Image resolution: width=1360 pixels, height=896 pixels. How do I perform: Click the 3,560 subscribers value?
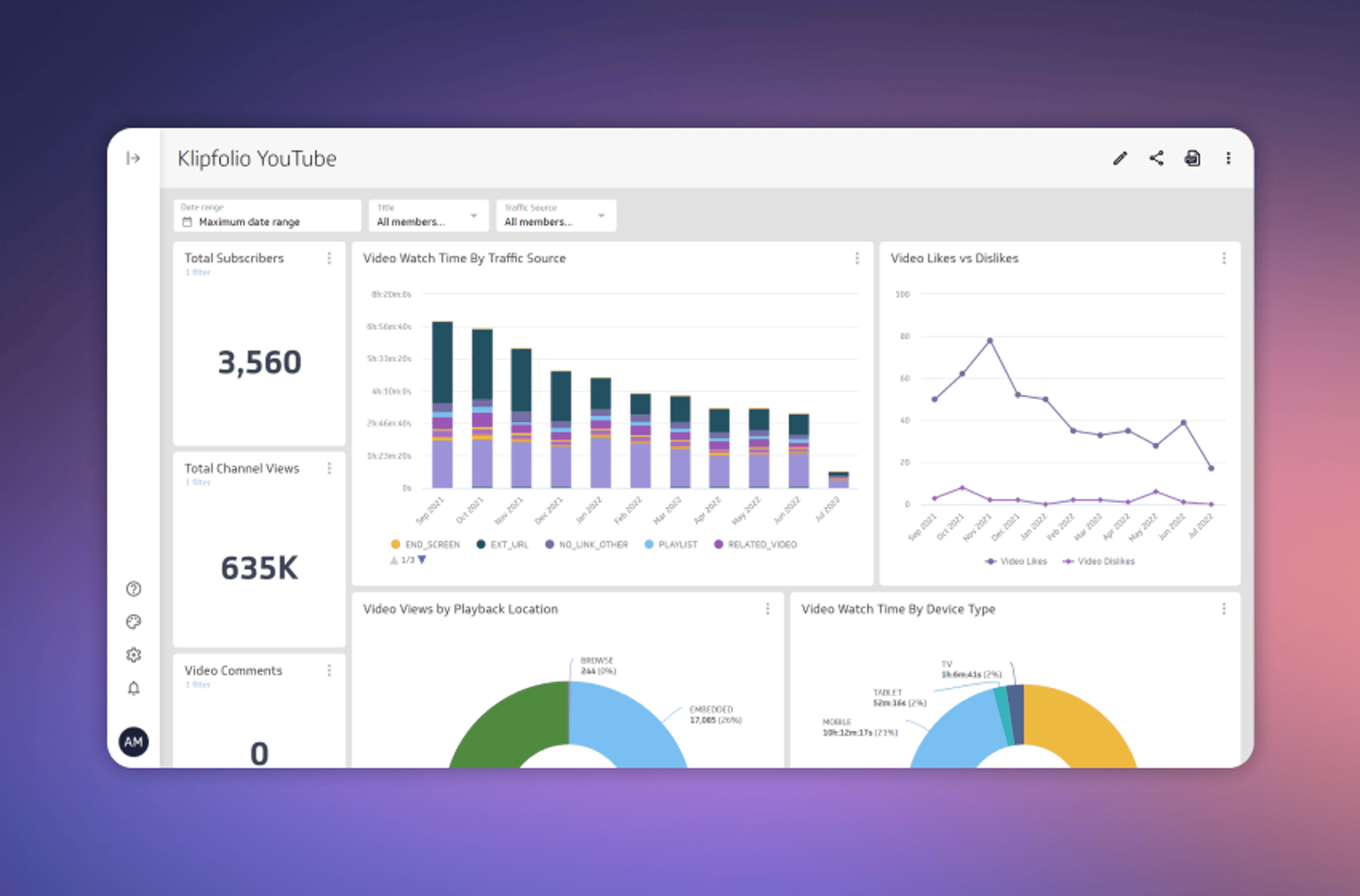point(259,363)
